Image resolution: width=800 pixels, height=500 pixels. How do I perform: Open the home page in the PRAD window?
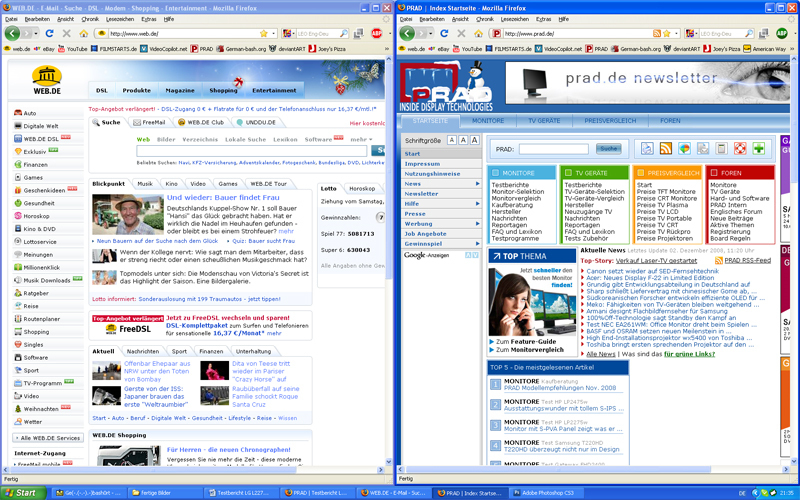[479, 33]
